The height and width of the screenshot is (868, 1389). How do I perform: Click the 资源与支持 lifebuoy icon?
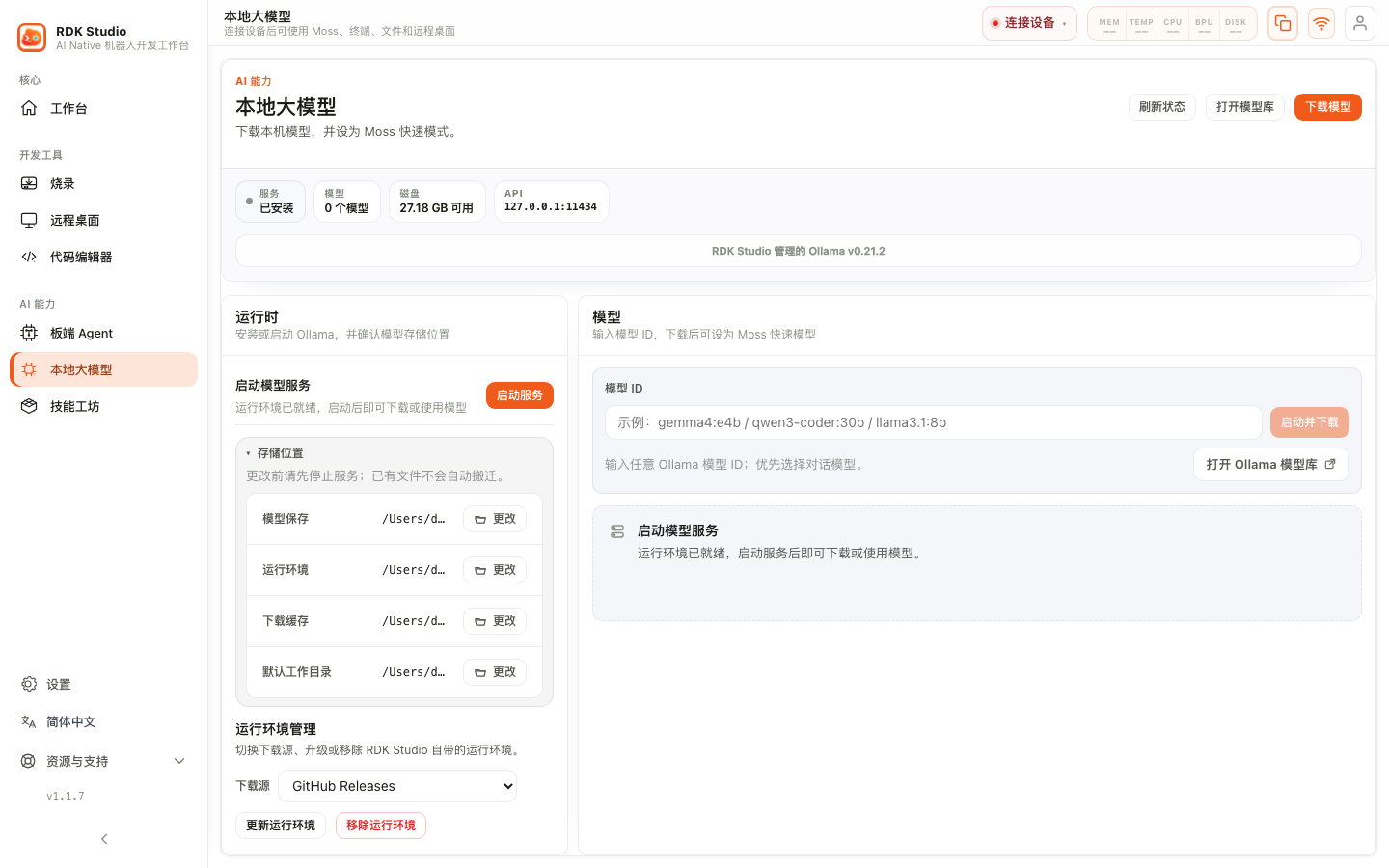pos(28,761)
